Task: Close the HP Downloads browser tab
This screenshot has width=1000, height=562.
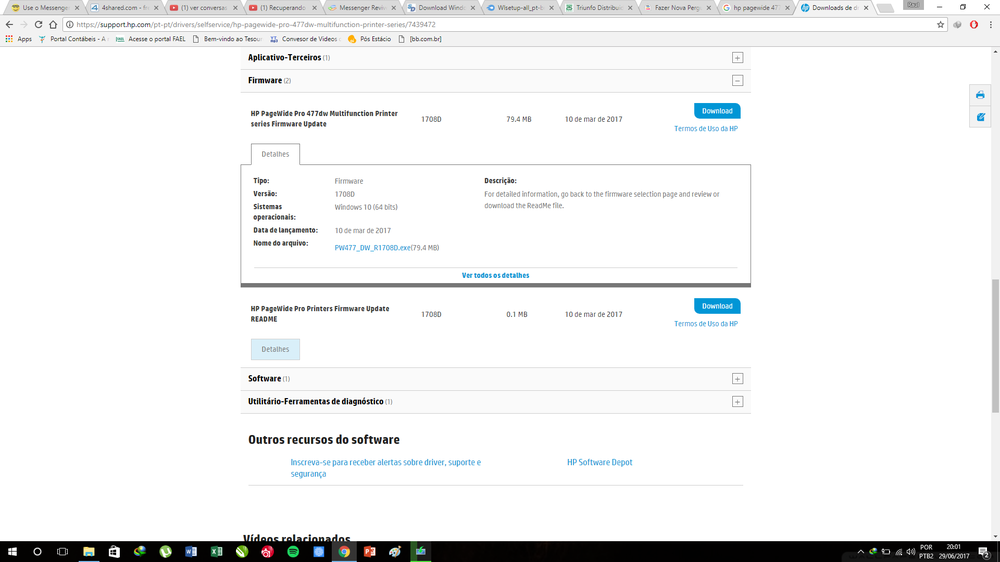Action: tap(866, 8)
